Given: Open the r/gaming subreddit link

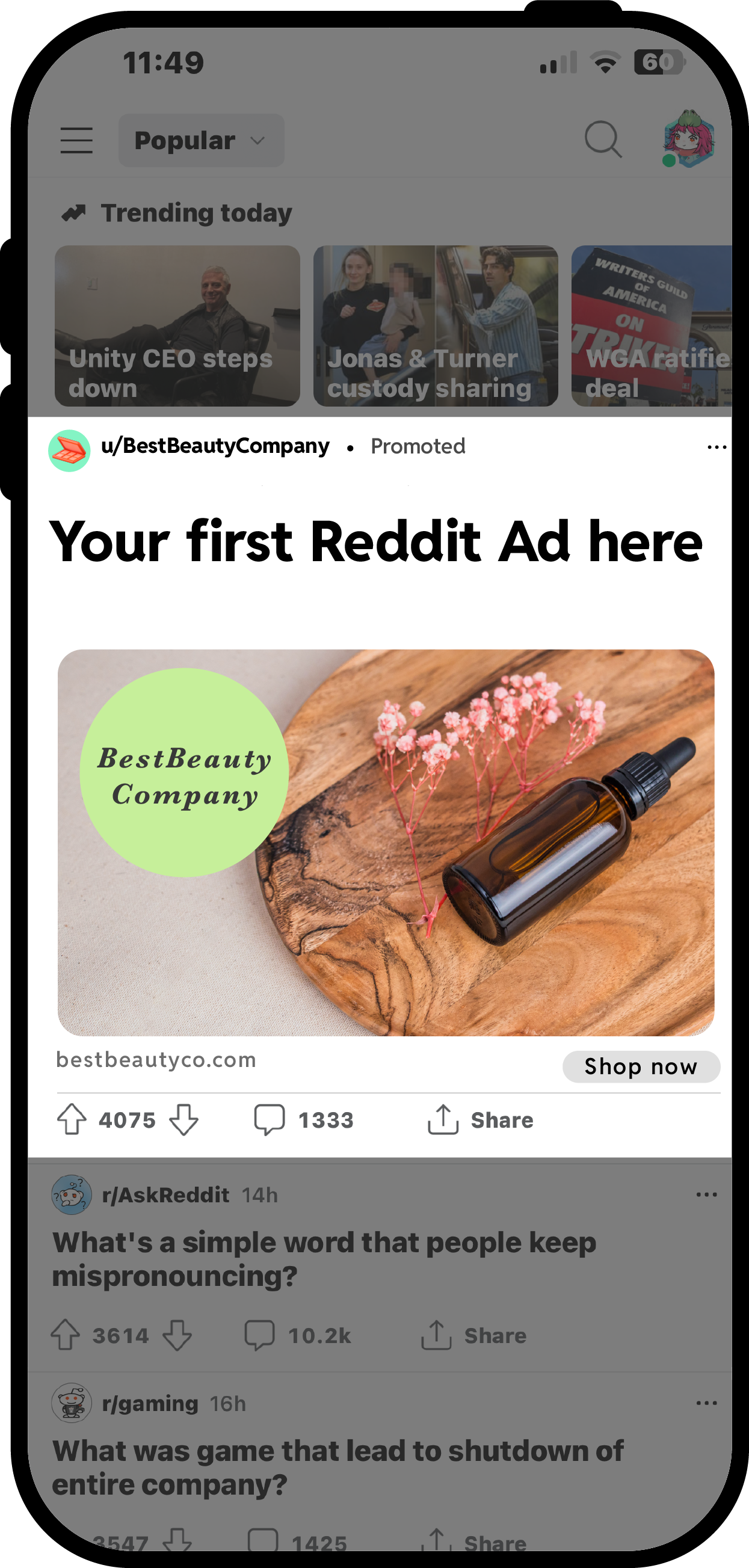Looking at the screenshot, I should tap(150, 1403).
